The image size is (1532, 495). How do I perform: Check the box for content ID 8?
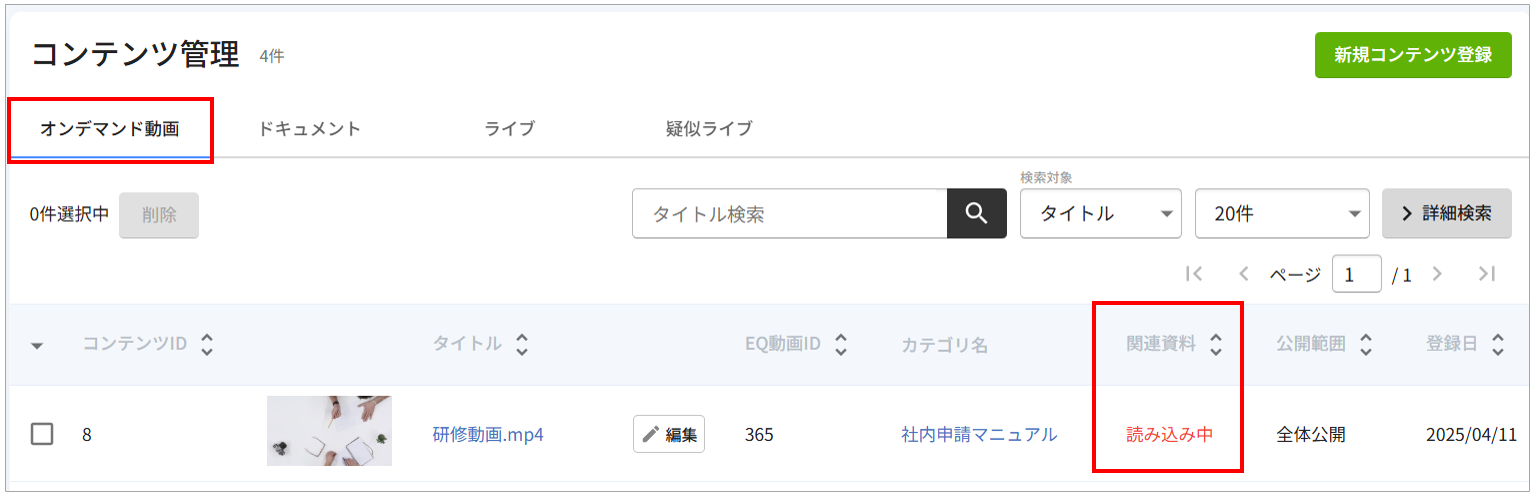click(42, 434)
